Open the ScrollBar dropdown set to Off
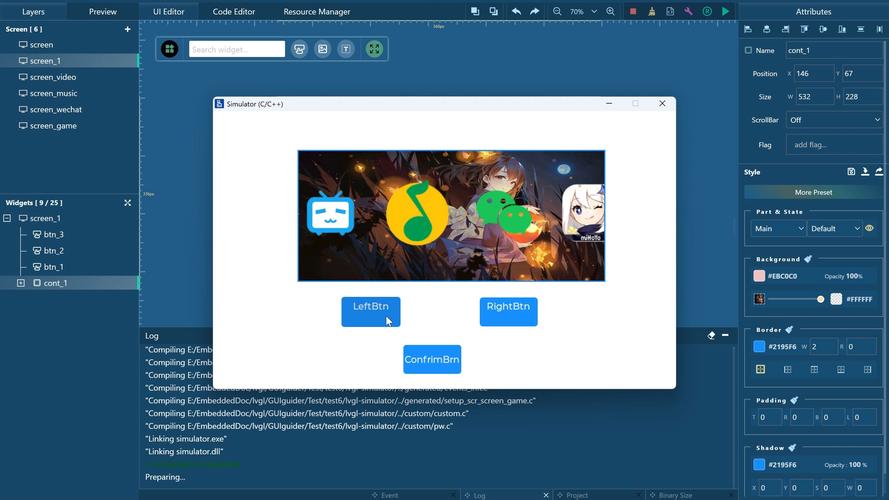Screen dimensions: 889x500 (834, 120)
